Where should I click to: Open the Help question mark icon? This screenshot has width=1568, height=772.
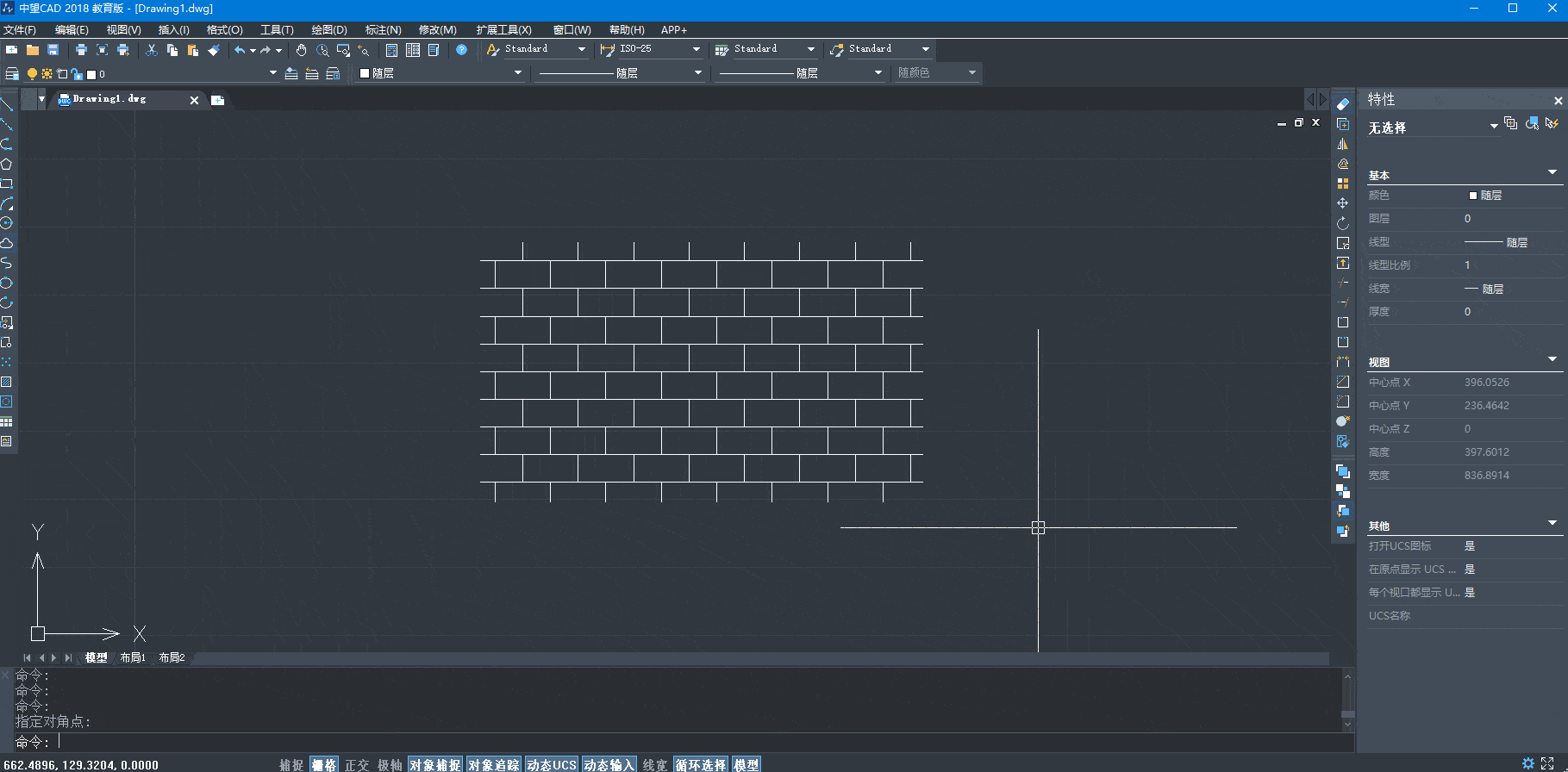pos(462,50)
